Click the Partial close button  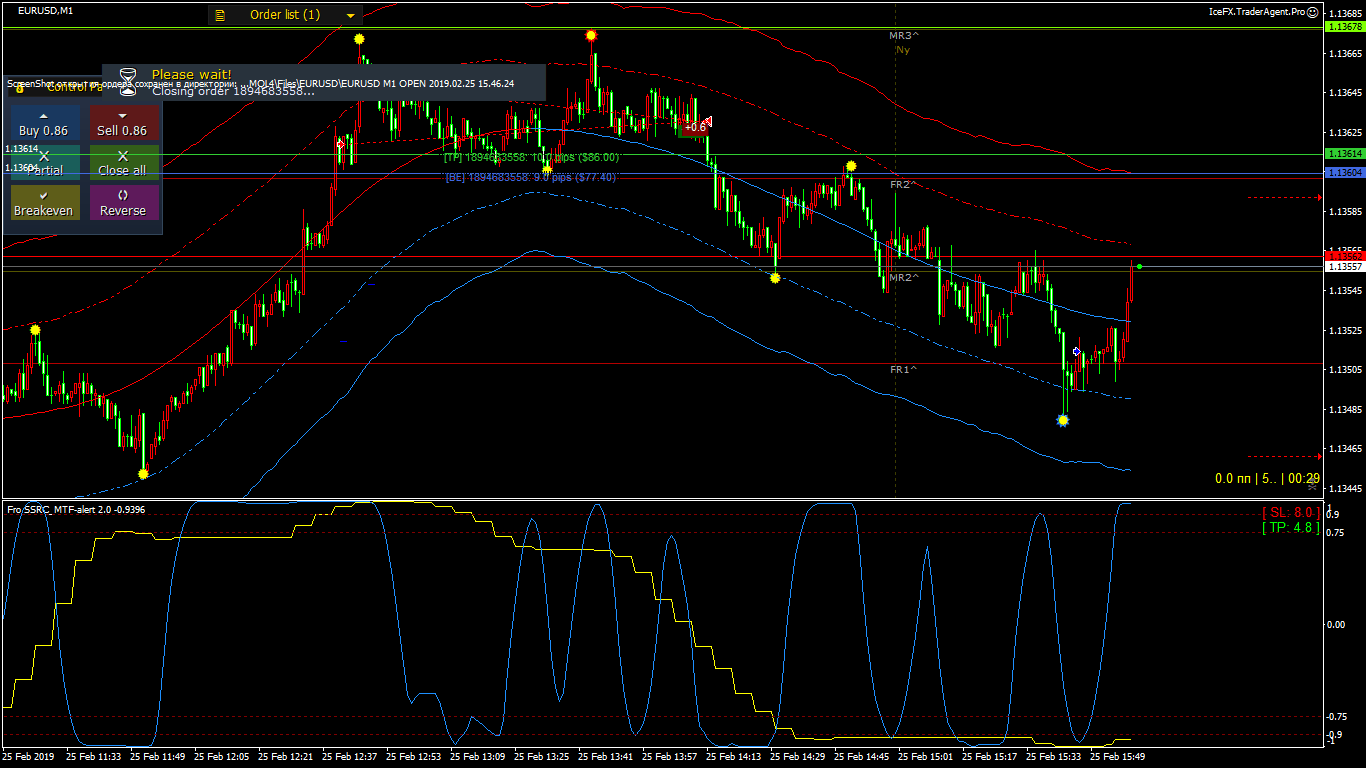click(43, 164)
